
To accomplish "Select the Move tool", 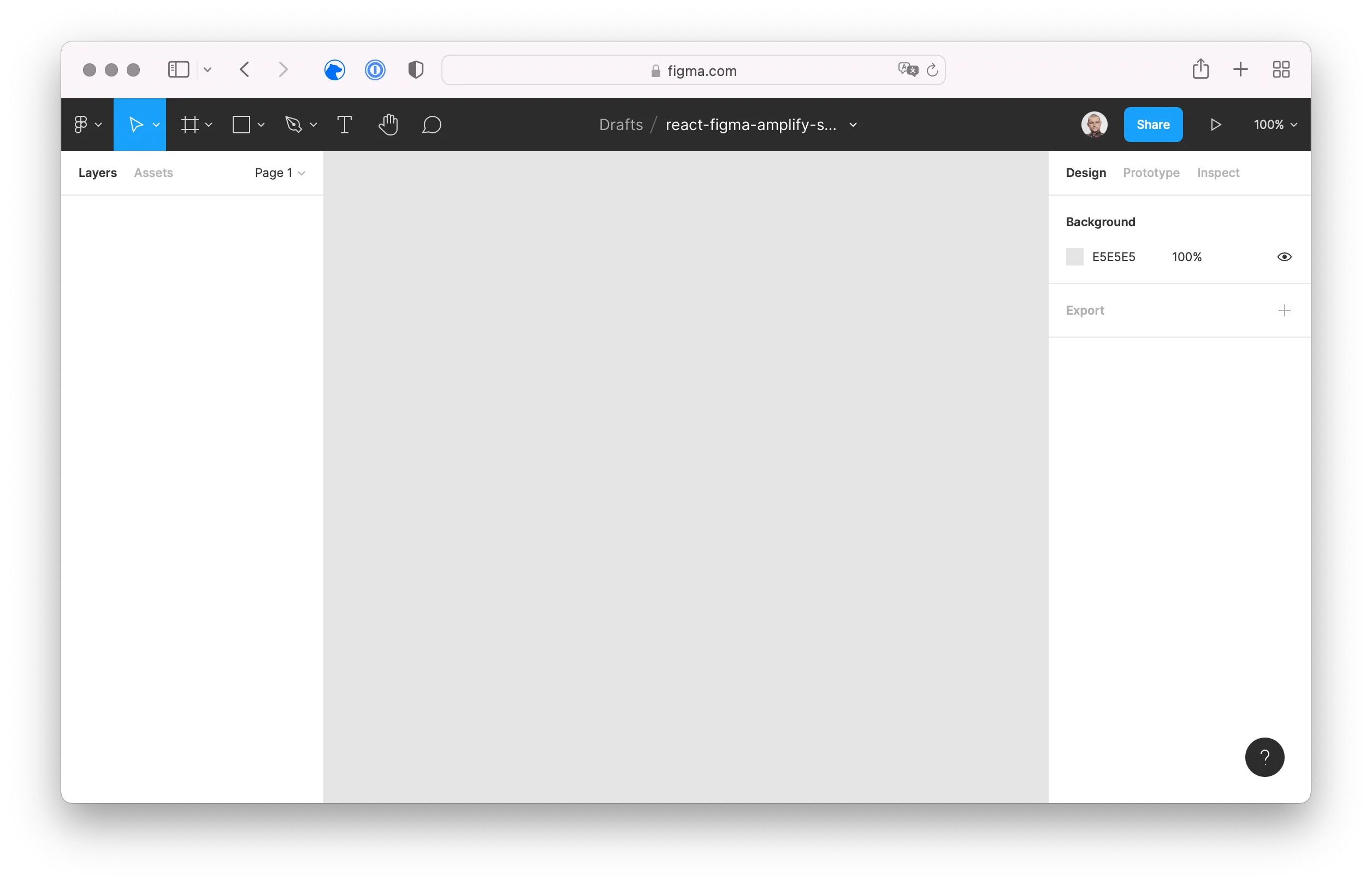I will point(137,125).
